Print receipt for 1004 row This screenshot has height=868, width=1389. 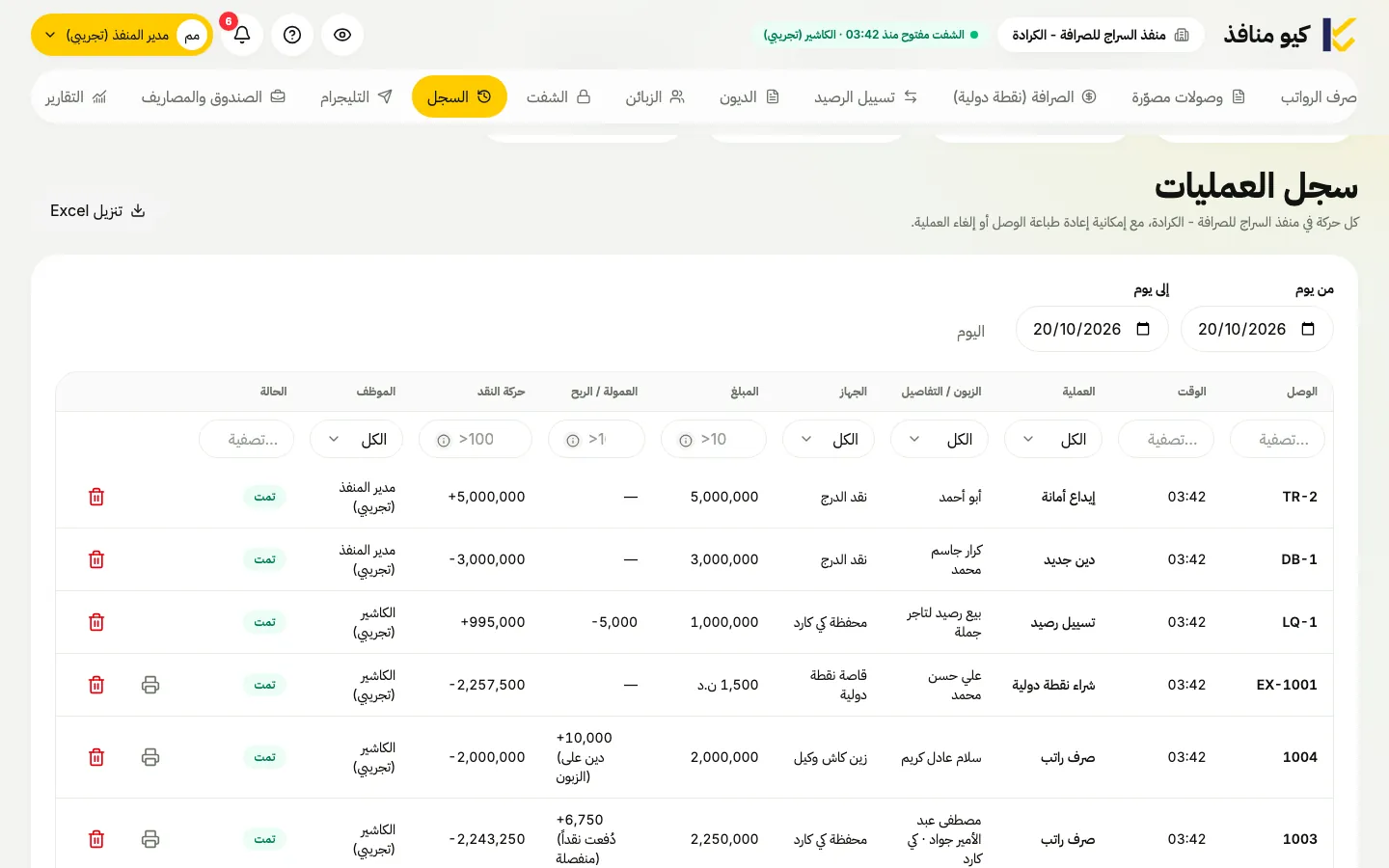coord(150,757)
